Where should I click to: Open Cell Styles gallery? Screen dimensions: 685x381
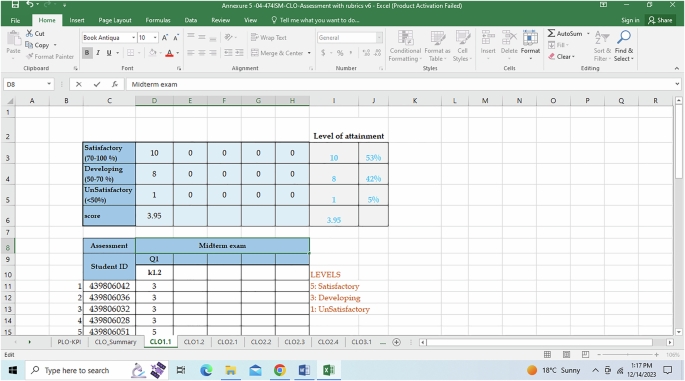pos(462,46)
